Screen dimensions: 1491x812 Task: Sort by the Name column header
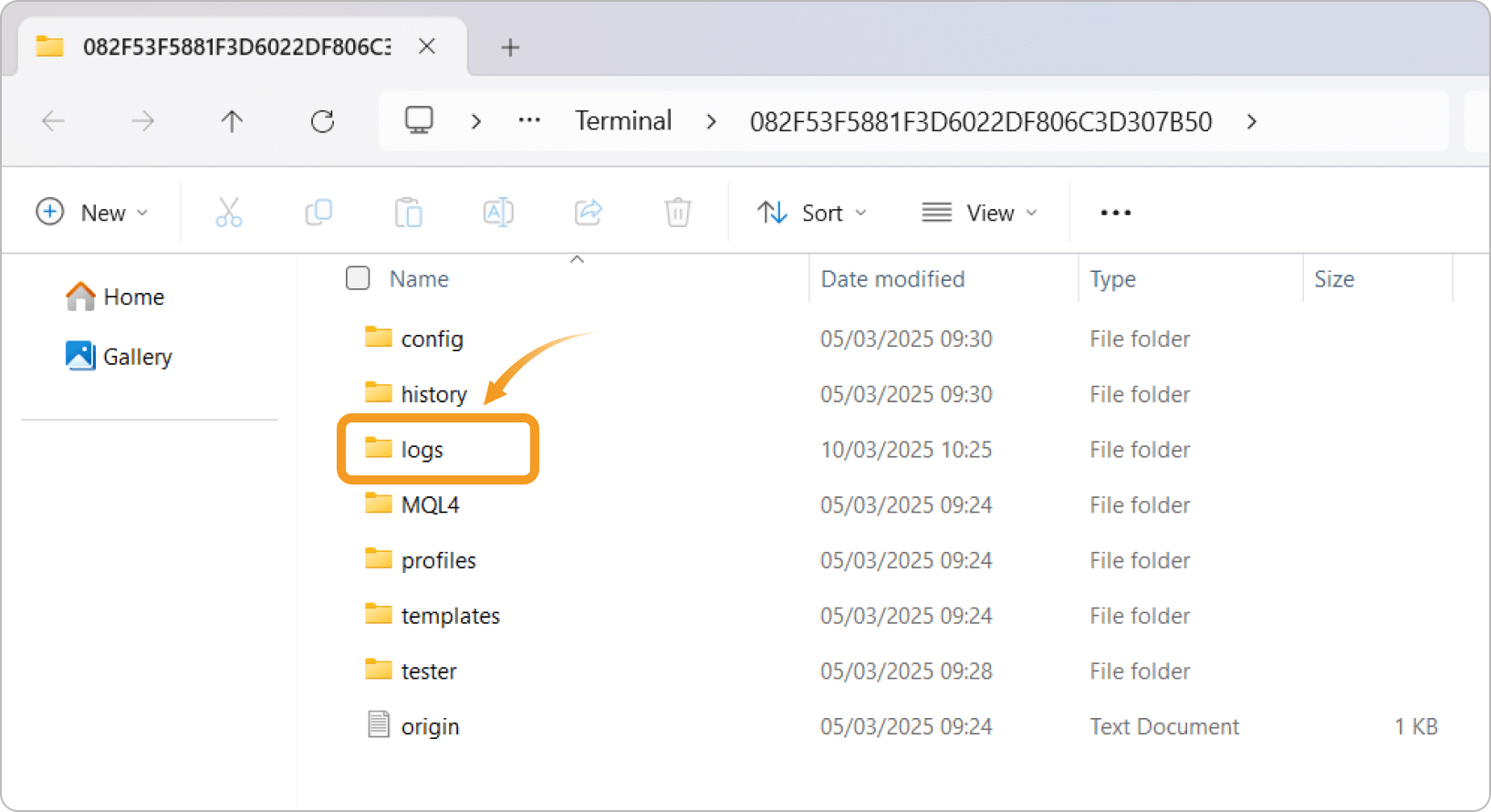coord(419,279)
